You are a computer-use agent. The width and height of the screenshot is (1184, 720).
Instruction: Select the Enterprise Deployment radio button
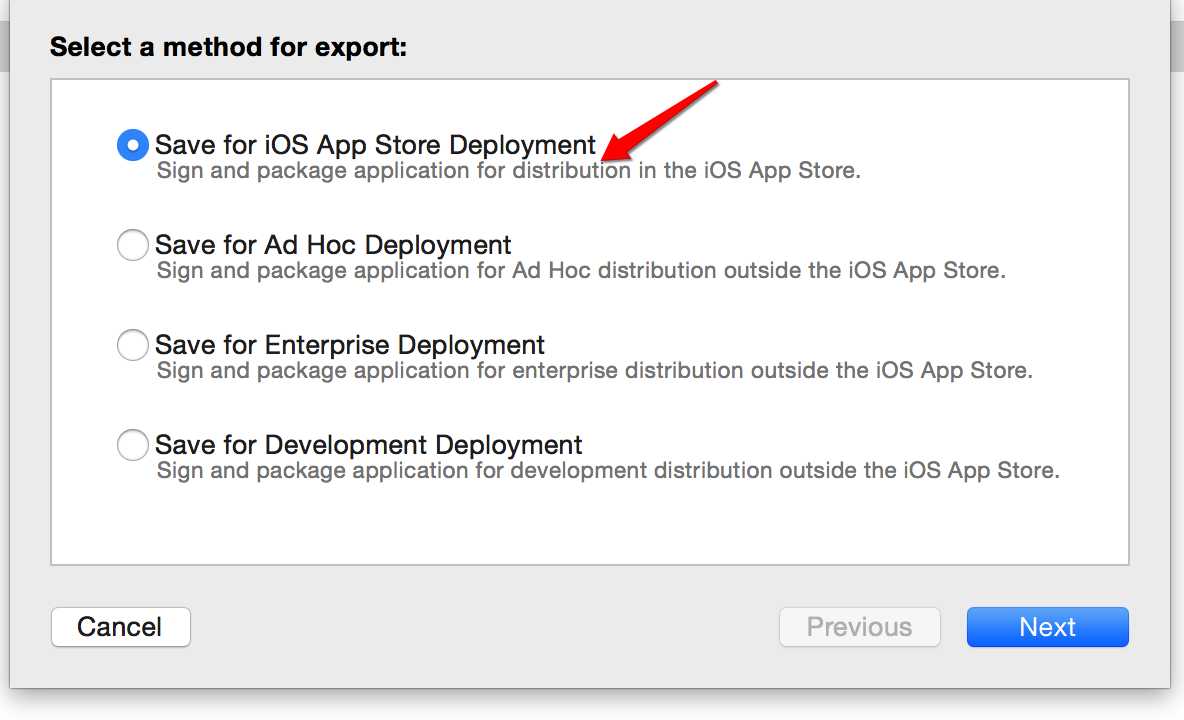[x=132, y=345]
